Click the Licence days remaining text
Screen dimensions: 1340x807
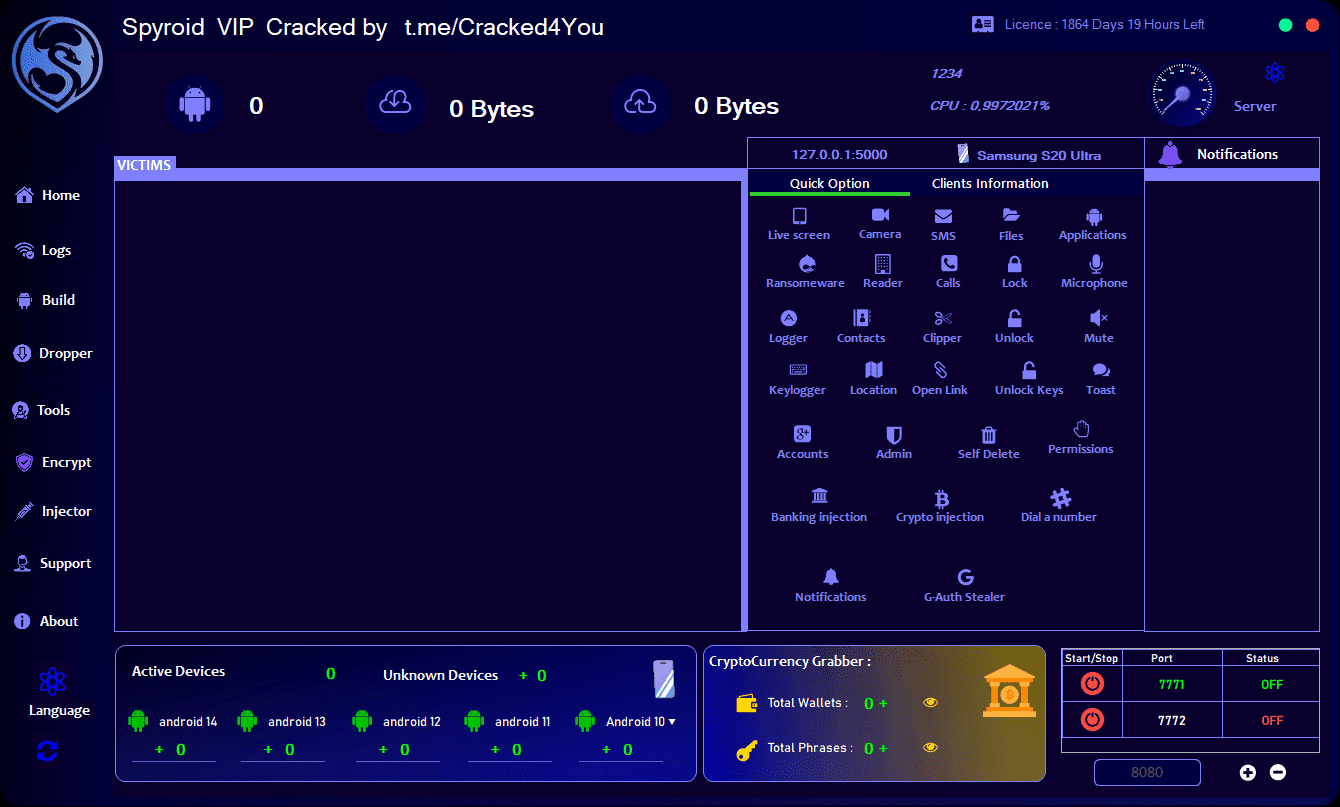coord(1105,24)
